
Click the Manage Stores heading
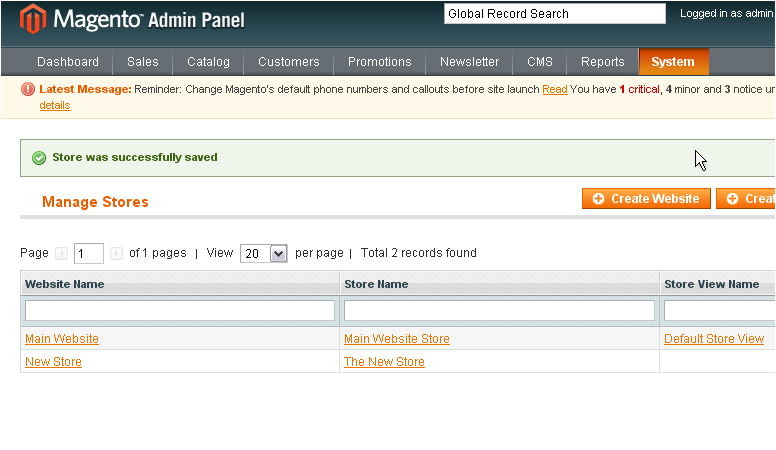coord(95,202)
